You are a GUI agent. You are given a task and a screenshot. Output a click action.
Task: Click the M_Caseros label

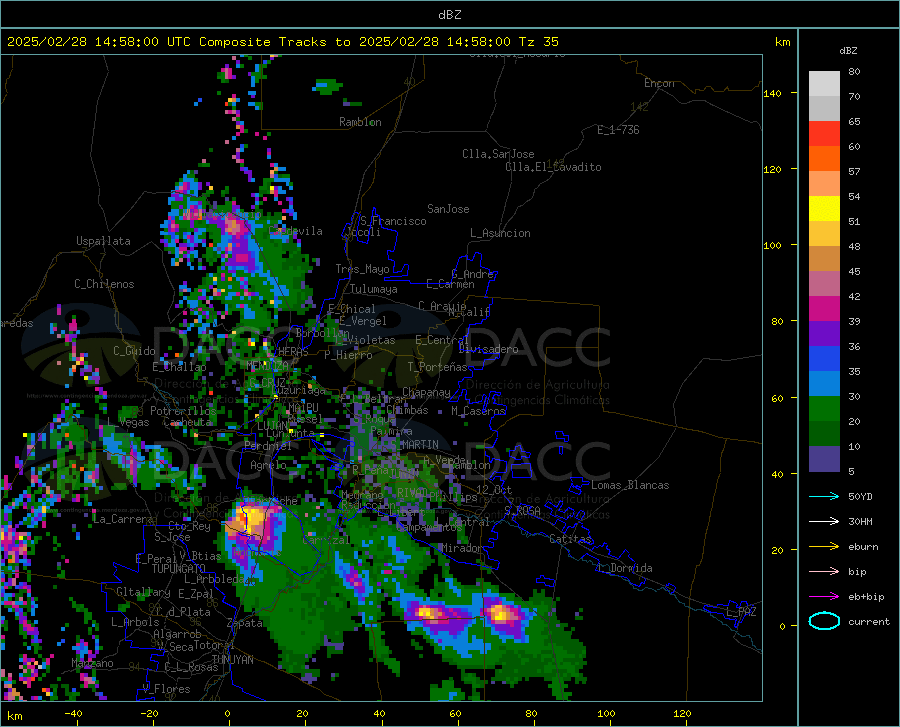478,411
